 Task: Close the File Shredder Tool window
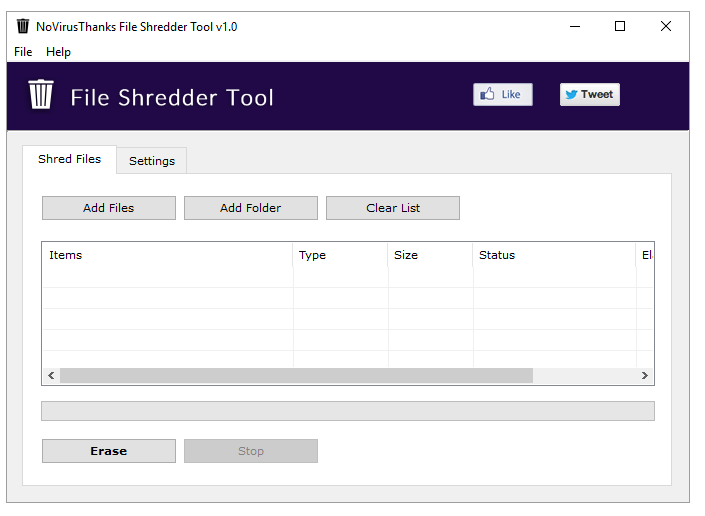pyautogui.click(x=666, y=27)
